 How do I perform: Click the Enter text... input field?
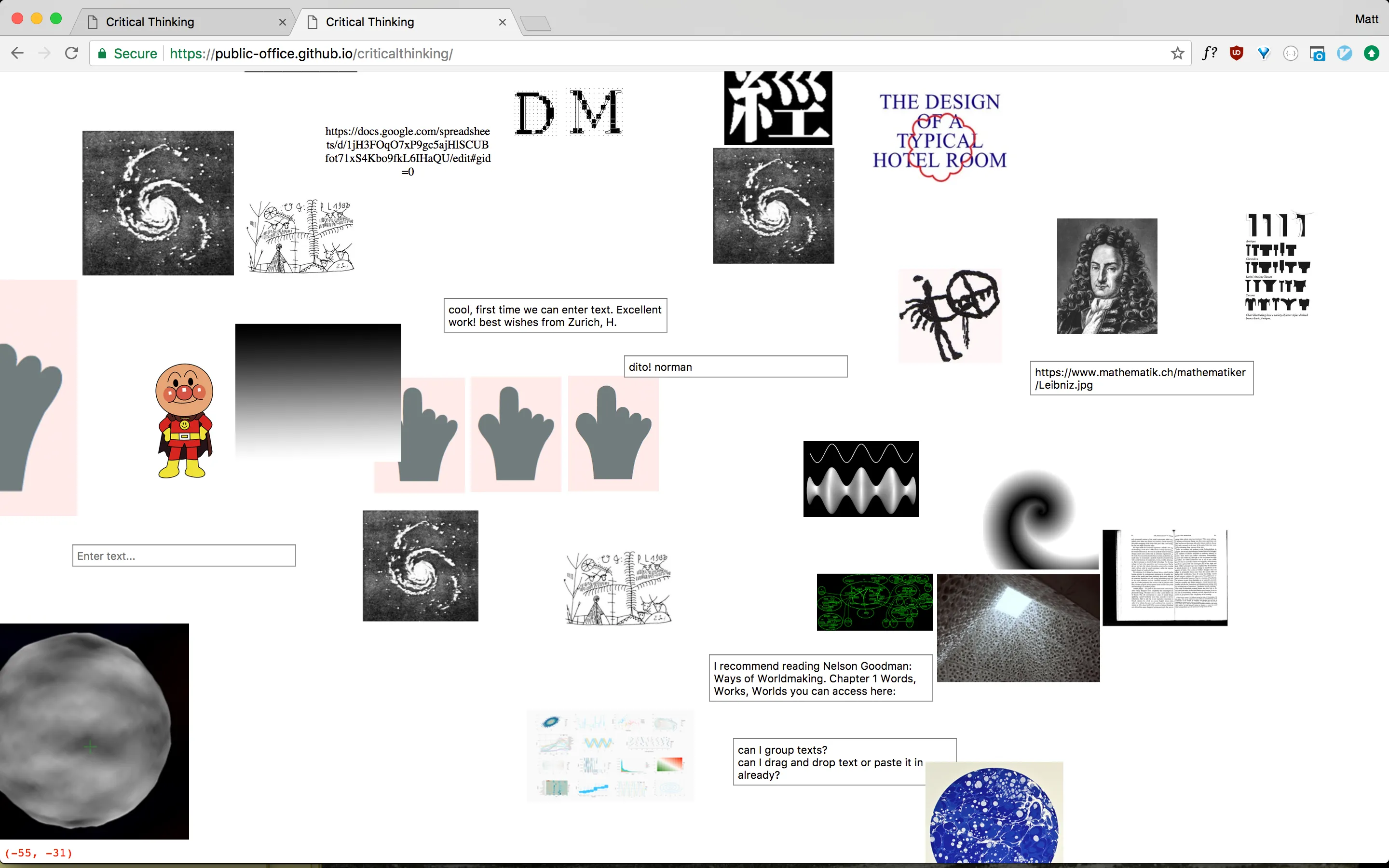click(x=184, y=556)
